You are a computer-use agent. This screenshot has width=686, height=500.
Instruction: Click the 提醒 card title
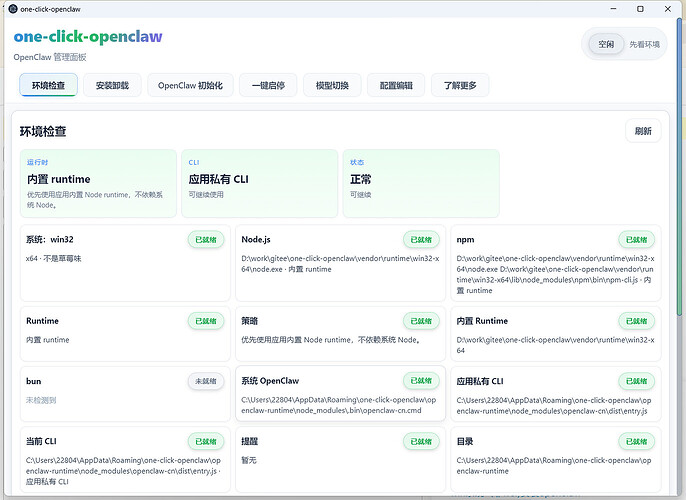tap(249, 441)
